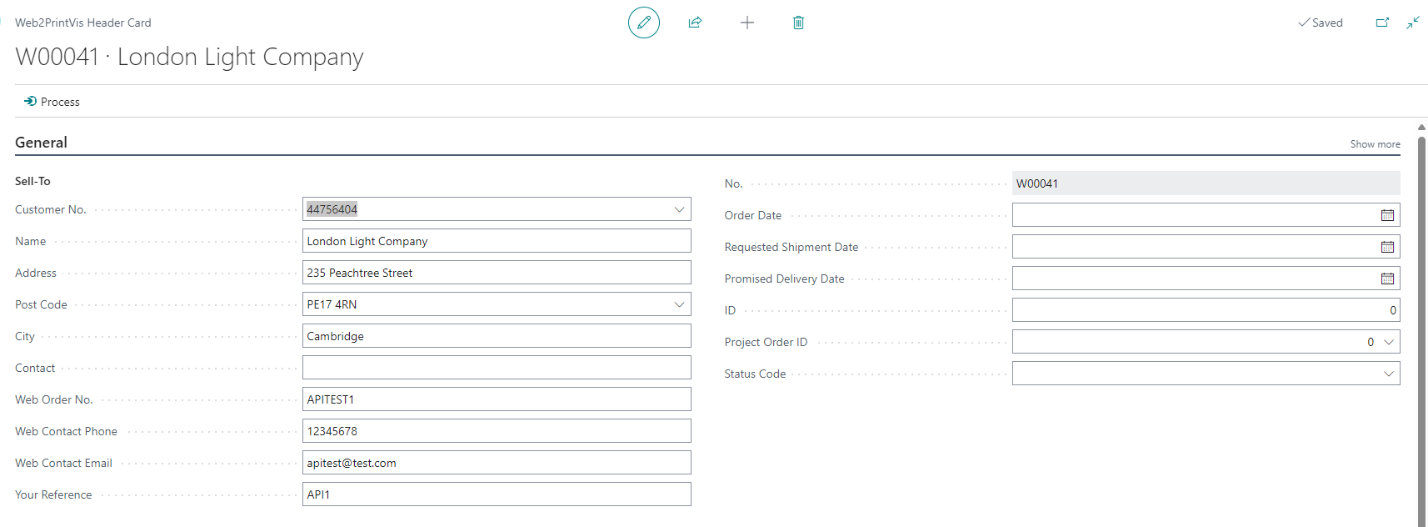Open card in new window icon

point(1383,22)
